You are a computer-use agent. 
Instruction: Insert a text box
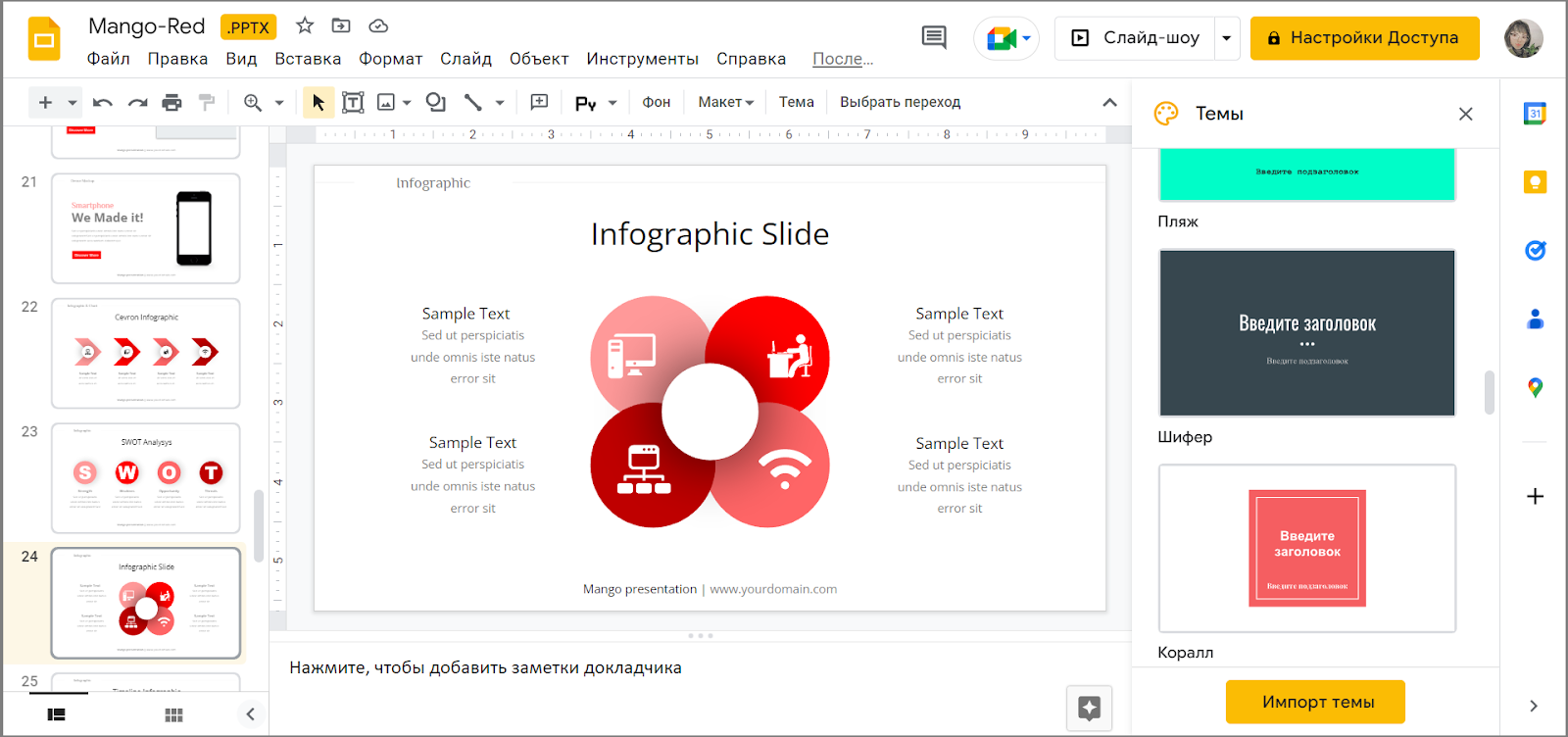coord(353,102)
